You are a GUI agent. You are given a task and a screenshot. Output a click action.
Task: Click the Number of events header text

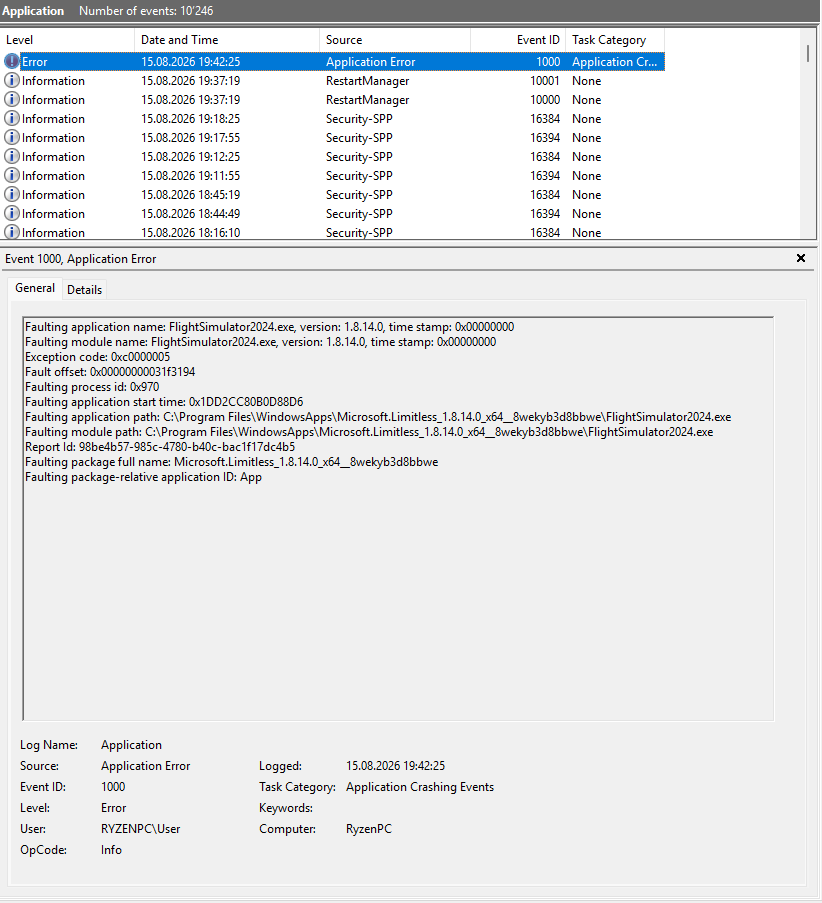(x=146, y=11)
